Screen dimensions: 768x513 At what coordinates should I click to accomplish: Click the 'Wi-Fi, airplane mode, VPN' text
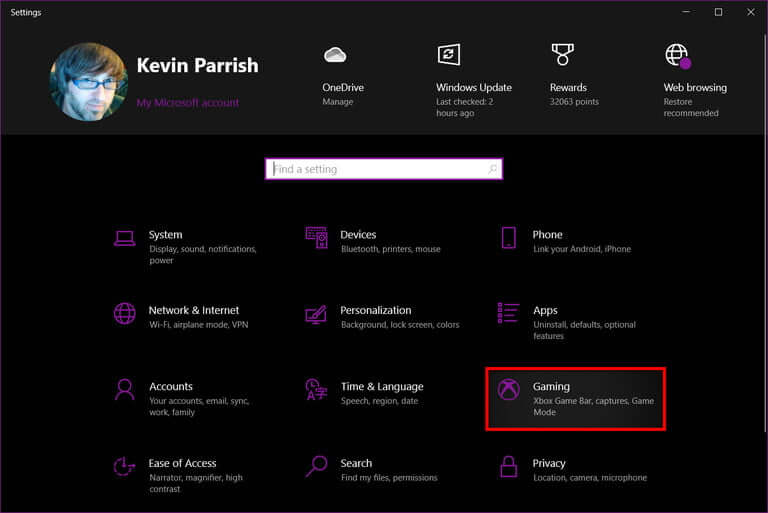pos(199,324)
